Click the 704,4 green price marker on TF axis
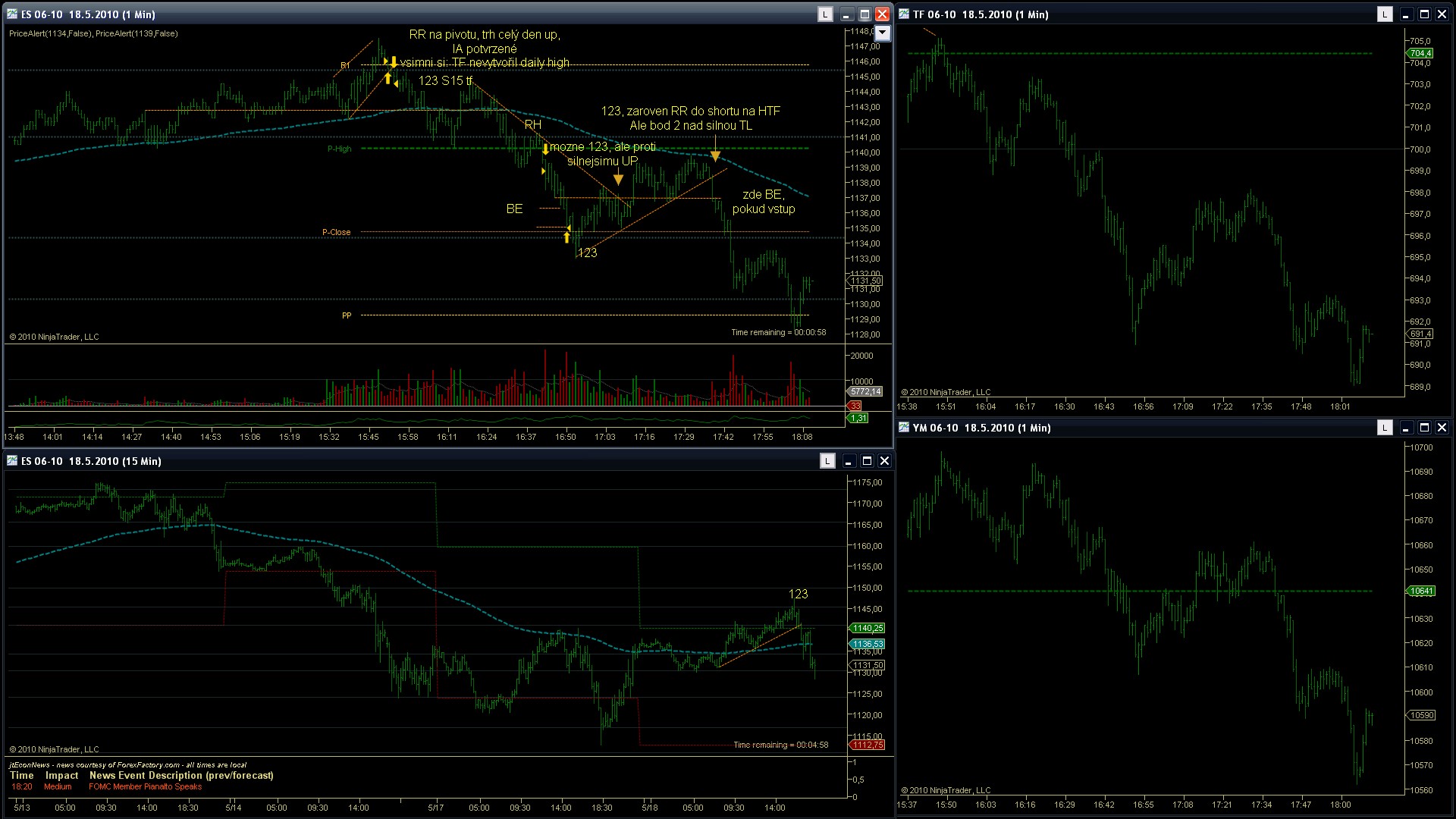The image size is (1456, 819). [x=1420, y=53]
